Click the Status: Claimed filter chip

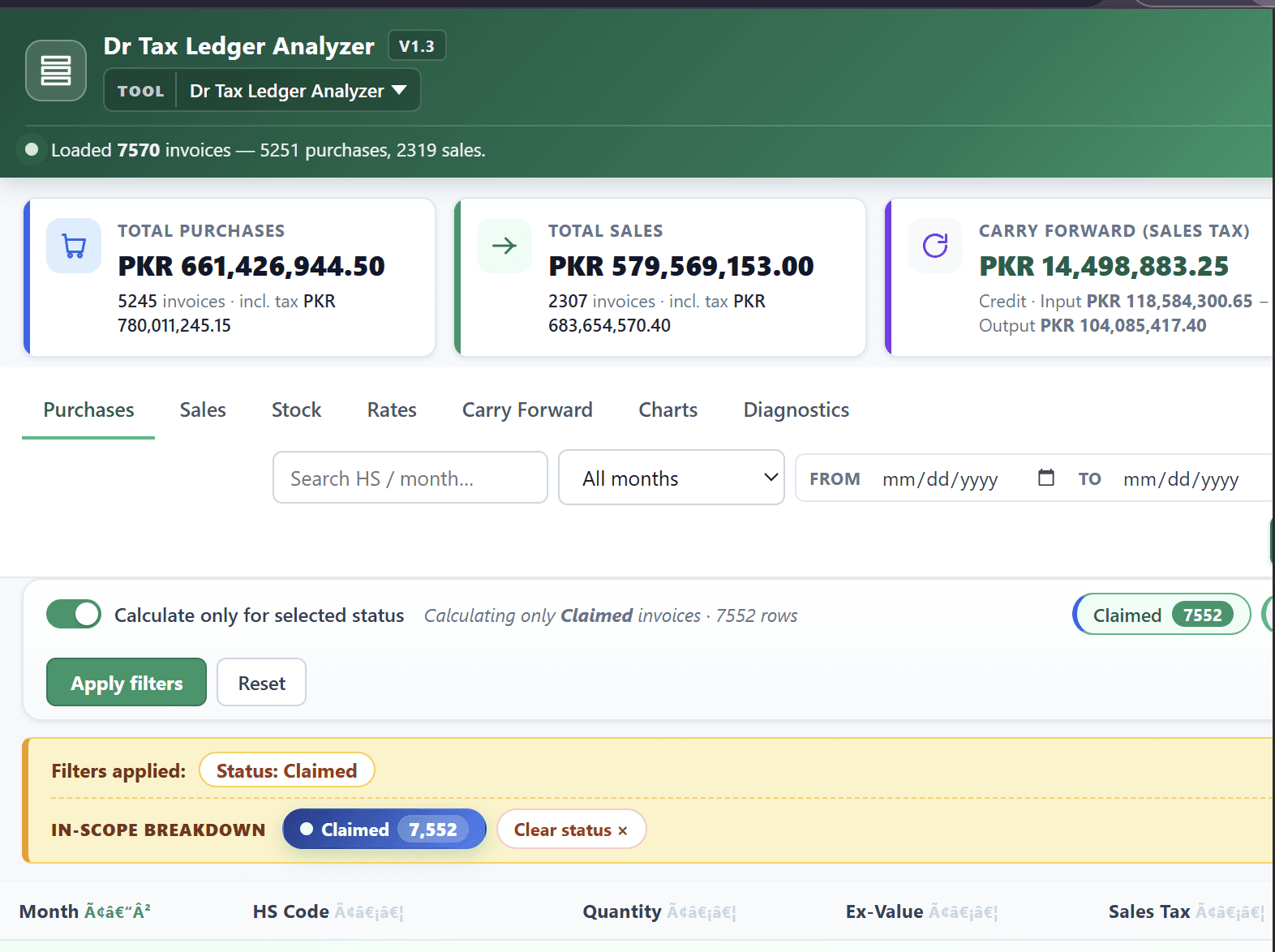tap(286, 770)
